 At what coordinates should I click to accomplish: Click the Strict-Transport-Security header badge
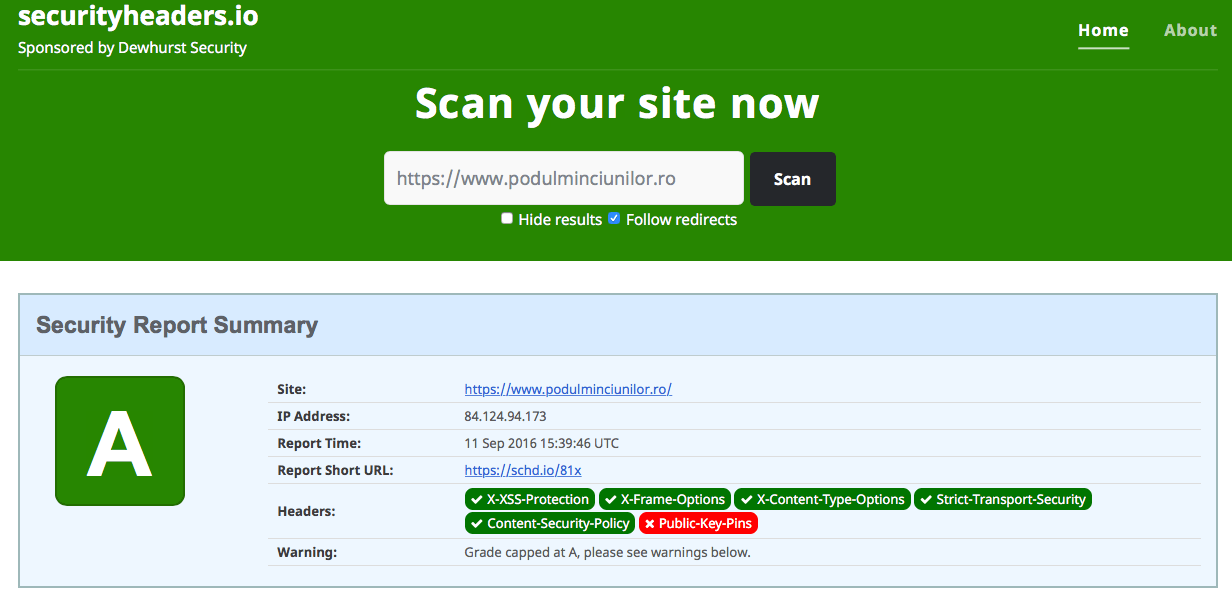click(x=1002, y=499)
